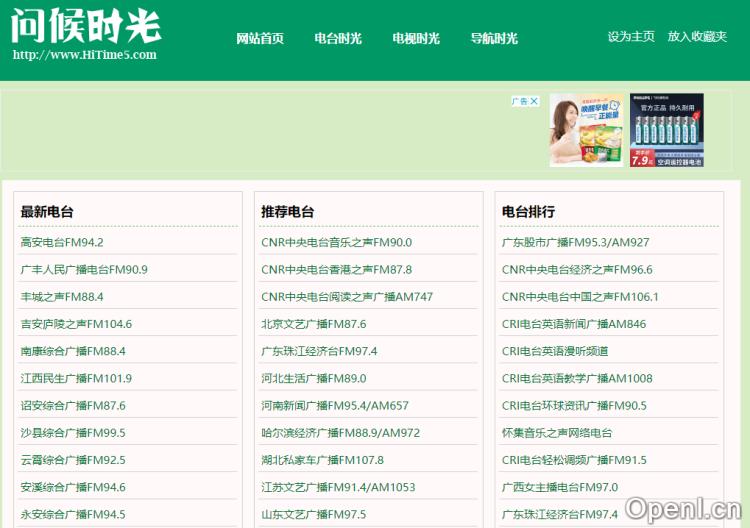Open 广丰人民广播电台FM90.9
The width and height of the screenshot is (750, 528).
(84, 269)
